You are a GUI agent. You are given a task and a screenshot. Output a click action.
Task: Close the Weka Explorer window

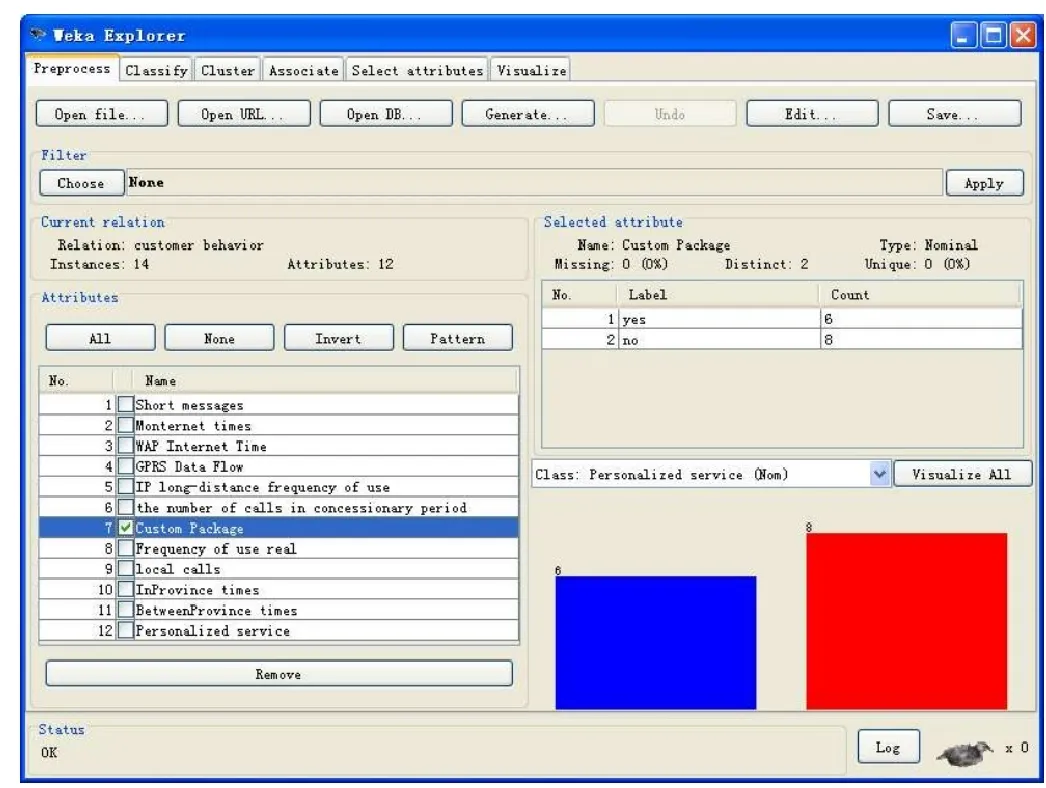(x=1021, y=36)
